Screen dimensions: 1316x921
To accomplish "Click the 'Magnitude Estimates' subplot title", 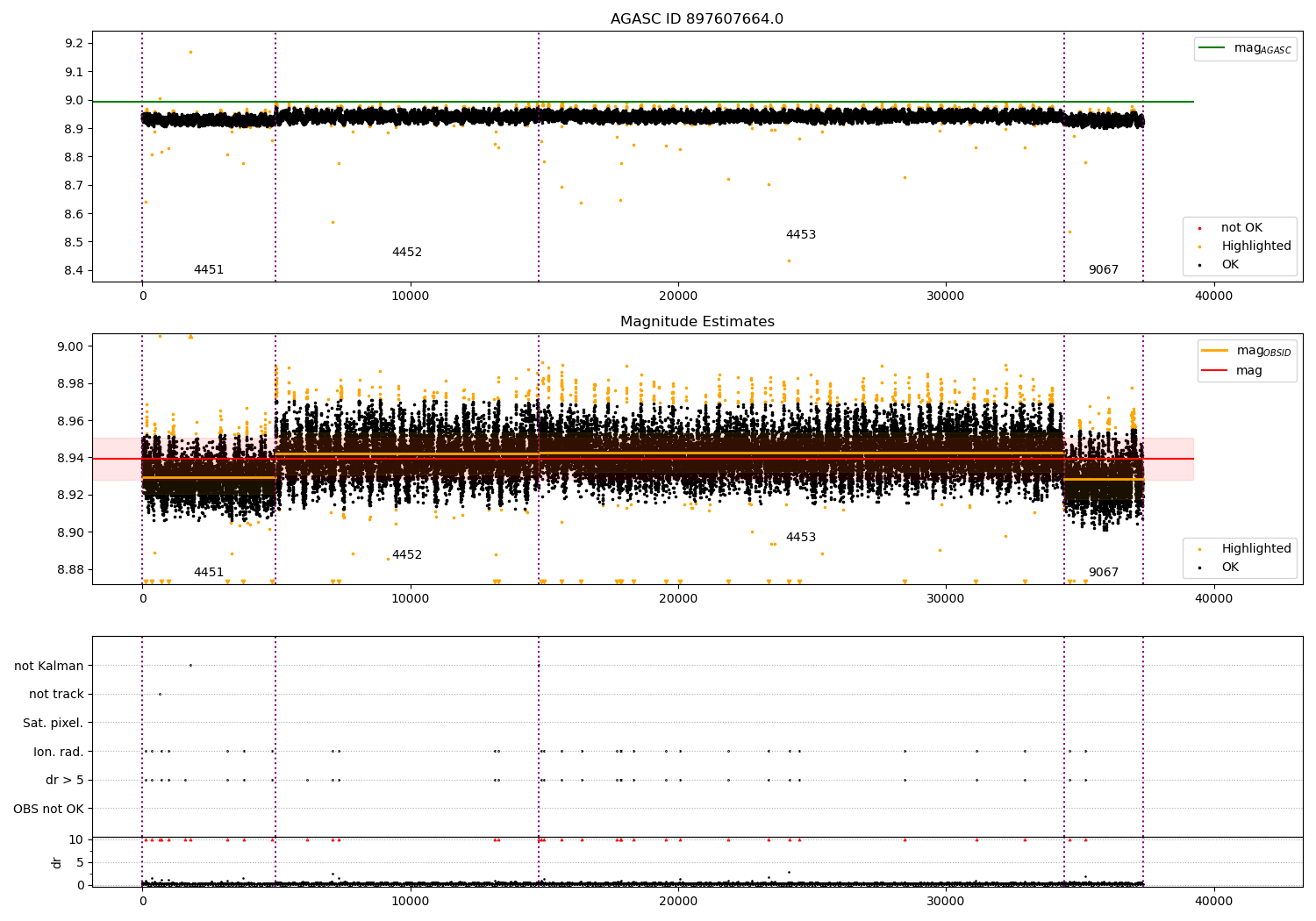I will pos(697,322).
